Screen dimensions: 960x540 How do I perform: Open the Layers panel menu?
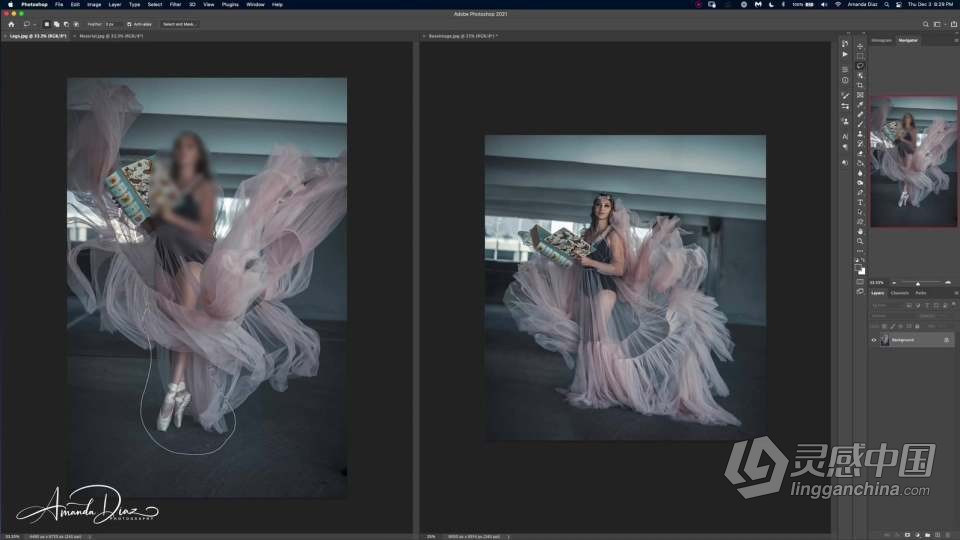tap(956, 293)
